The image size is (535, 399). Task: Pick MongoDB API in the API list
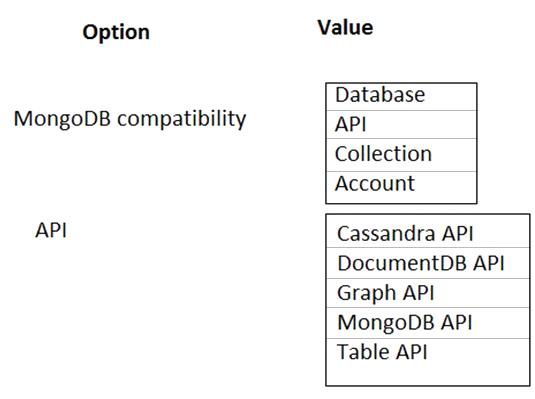428,323
